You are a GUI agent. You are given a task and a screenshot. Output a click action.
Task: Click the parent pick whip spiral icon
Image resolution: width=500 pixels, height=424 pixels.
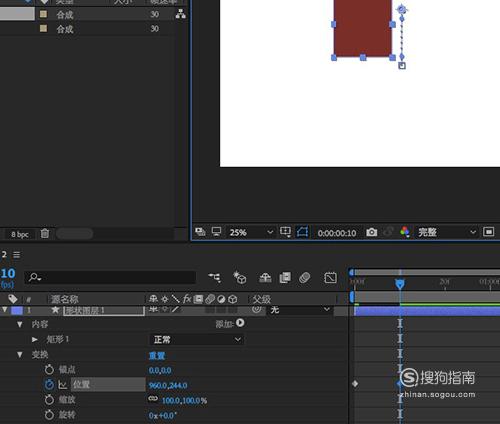pos(256,310)
